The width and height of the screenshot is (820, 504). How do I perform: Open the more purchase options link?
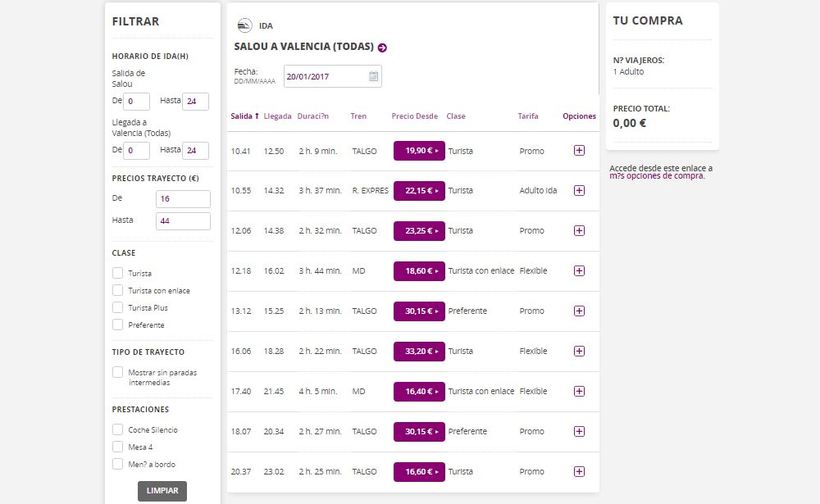click(x=657, y=176)
